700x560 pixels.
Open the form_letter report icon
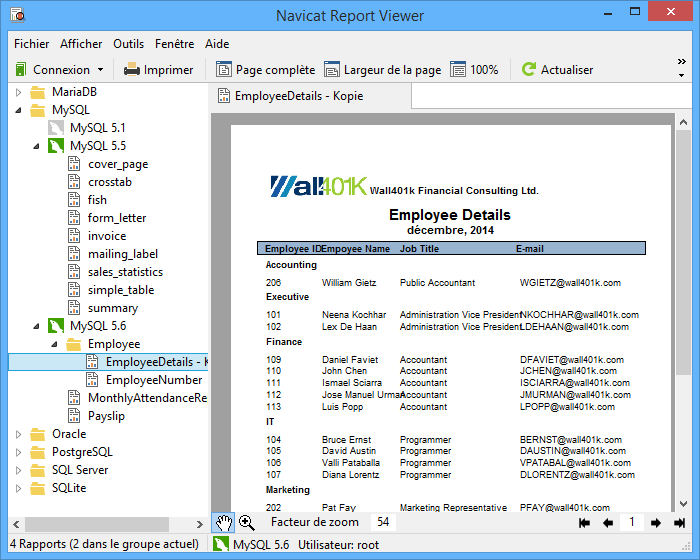(x=74, y=218)
